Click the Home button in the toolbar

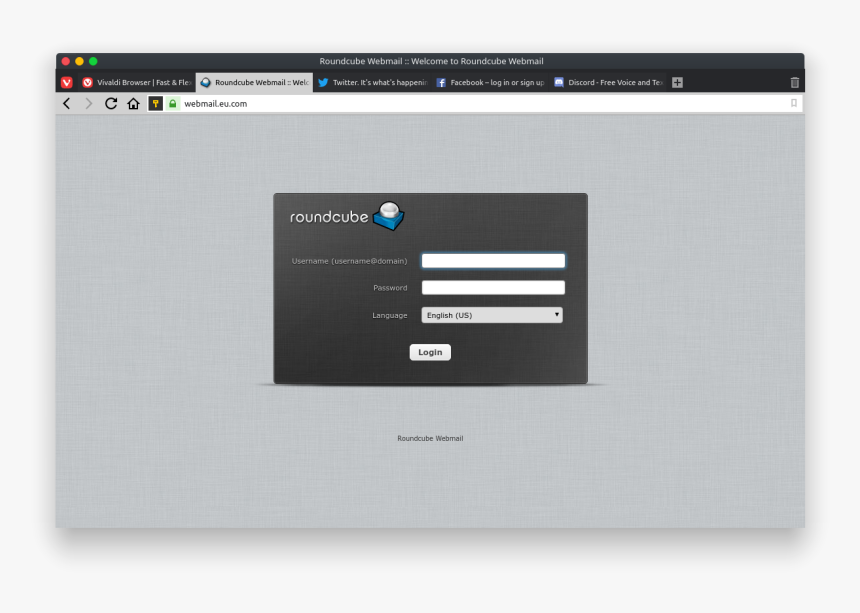[134, 103]
